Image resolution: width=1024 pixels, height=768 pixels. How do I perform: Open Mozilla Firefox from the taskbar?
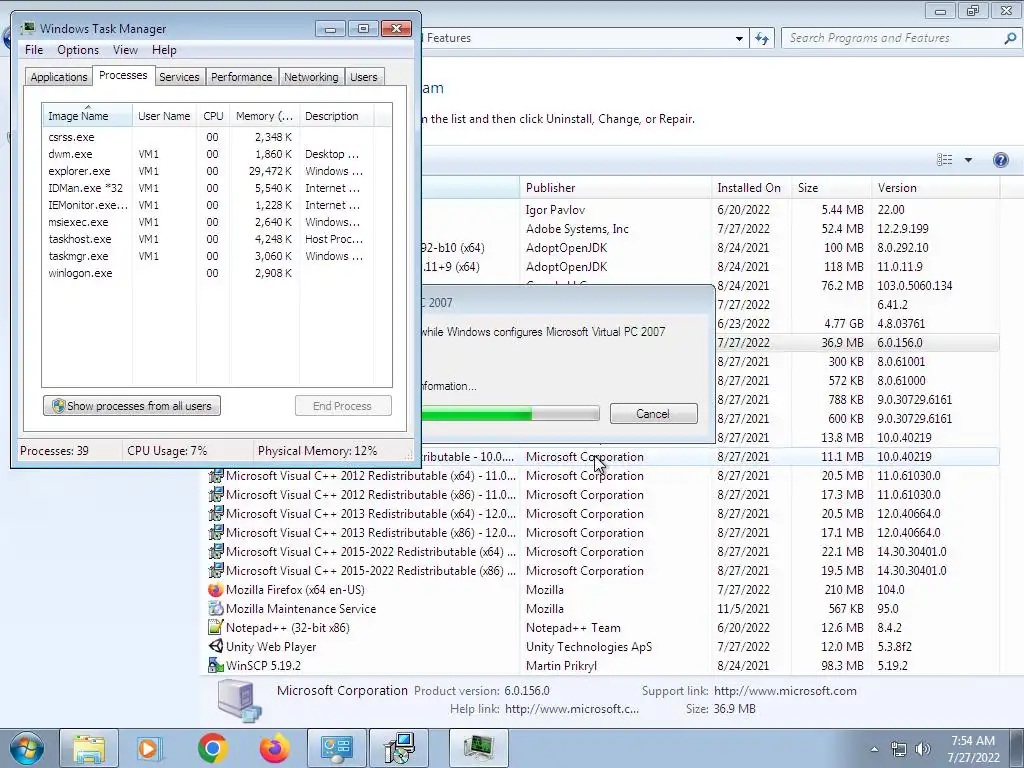(274, 748)
